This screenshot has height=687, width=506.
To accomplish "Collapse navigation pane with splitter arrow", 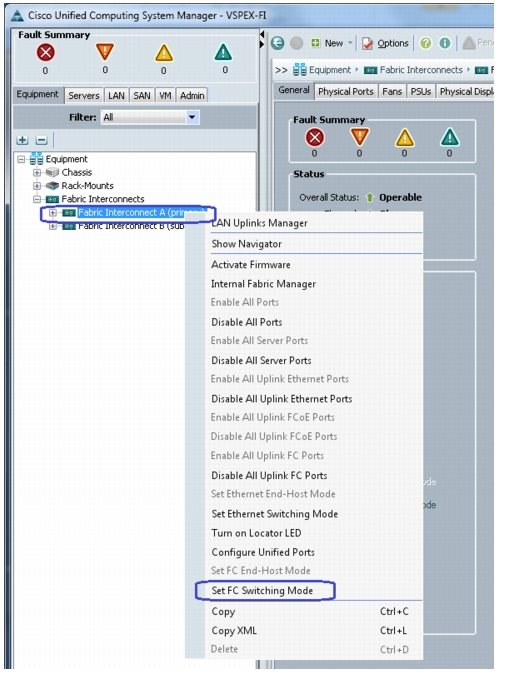I will 262,34.
